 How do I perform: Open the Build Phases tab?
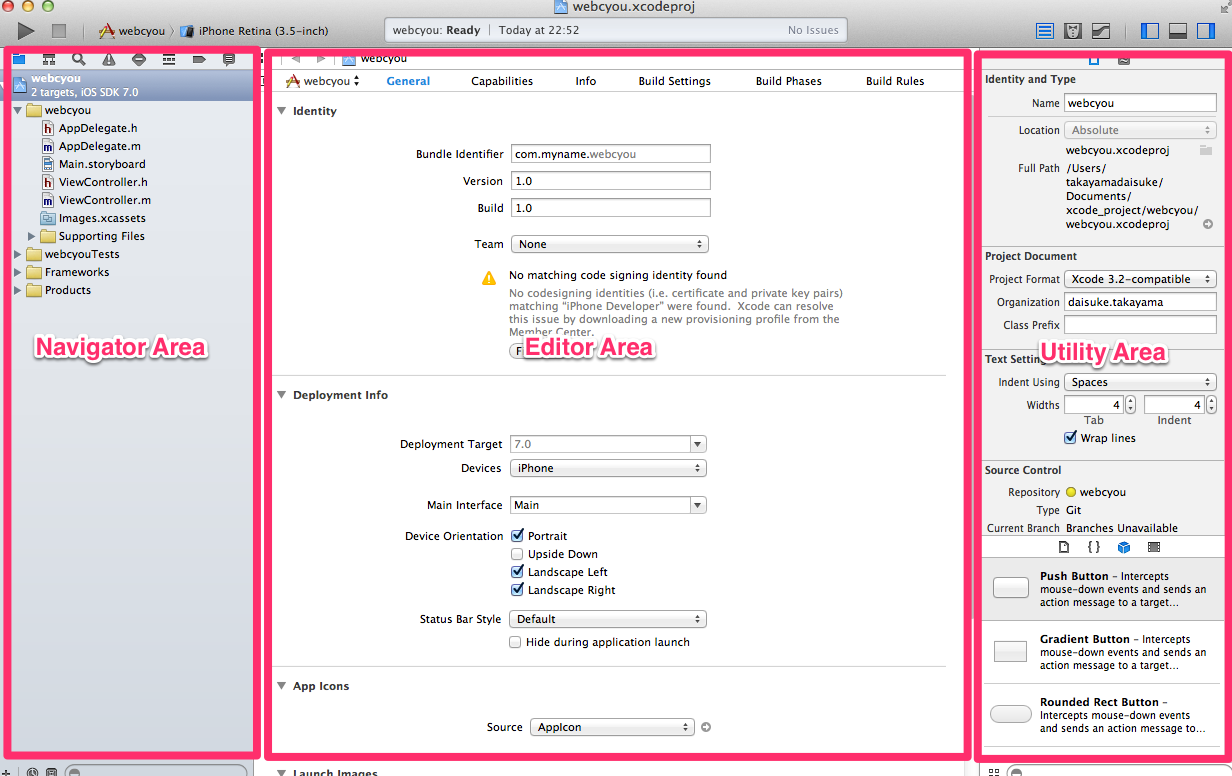click(x=789, y=81)
